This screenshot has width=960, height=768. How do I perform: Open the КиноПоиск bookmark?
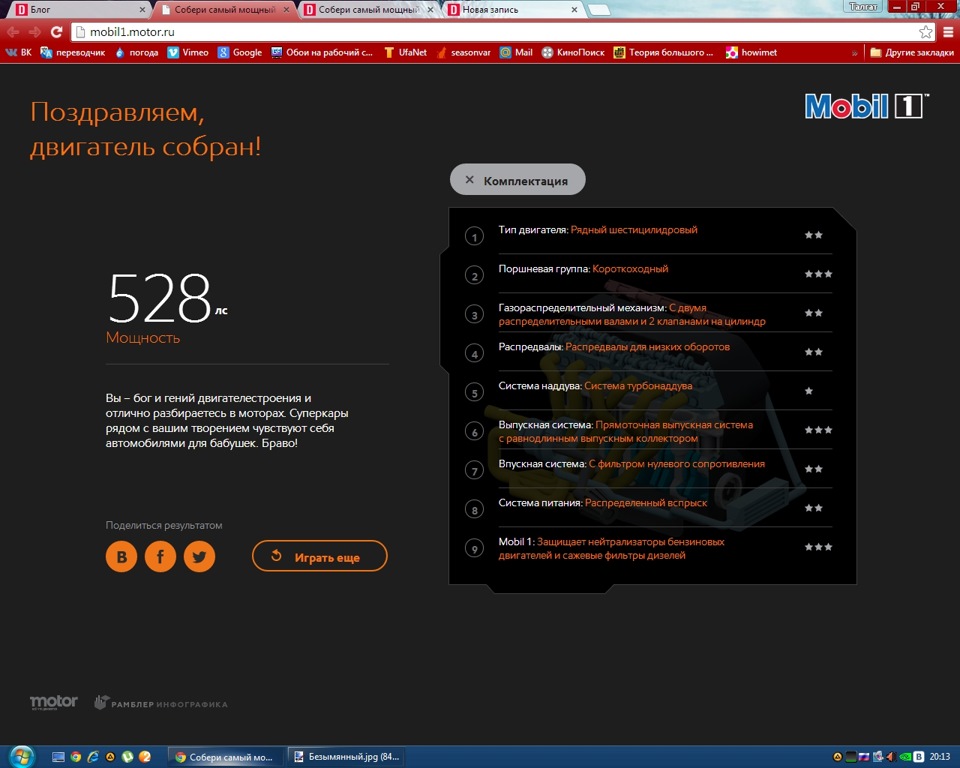pyautogui.click(x=573, y=53)
